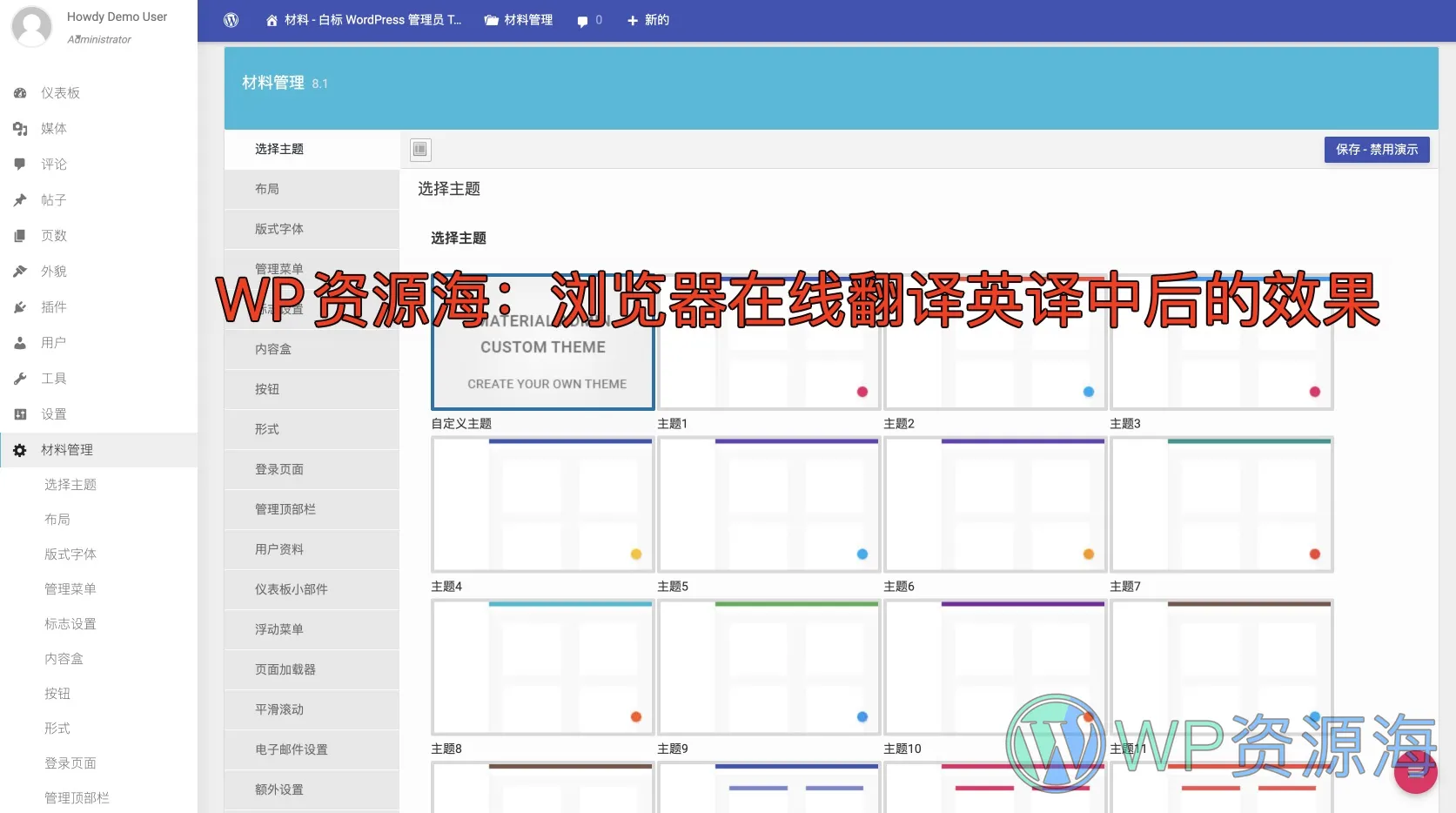Screen dimensions: 1456x813
Task: Click the WordPress logo in the admin bar
Action: pos(231,20)
